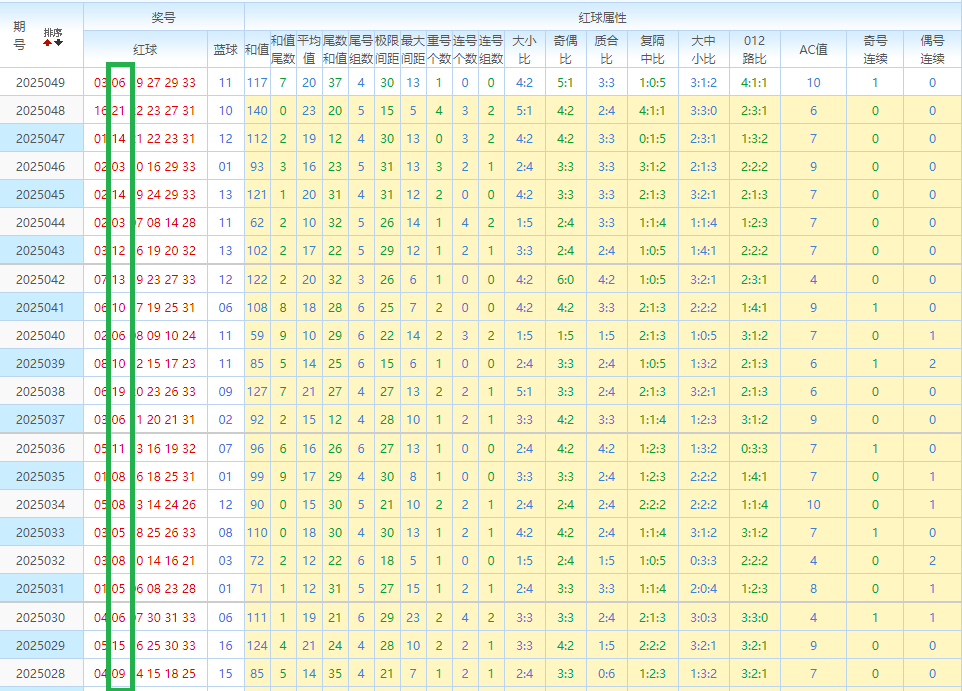Select issue number 2025035

point(40,477)
